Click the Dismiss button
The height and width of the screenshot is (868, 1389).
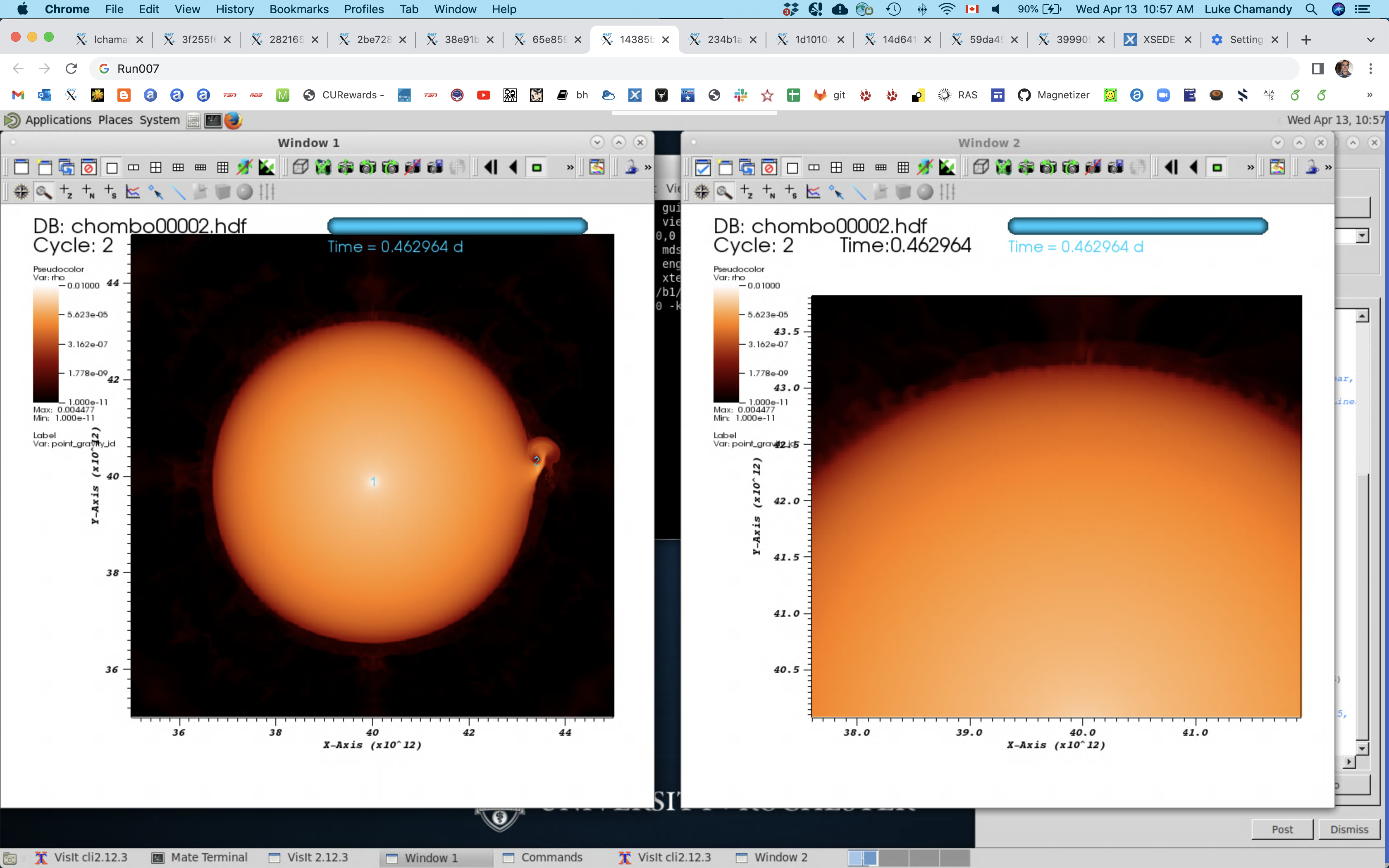point(1349,829)
